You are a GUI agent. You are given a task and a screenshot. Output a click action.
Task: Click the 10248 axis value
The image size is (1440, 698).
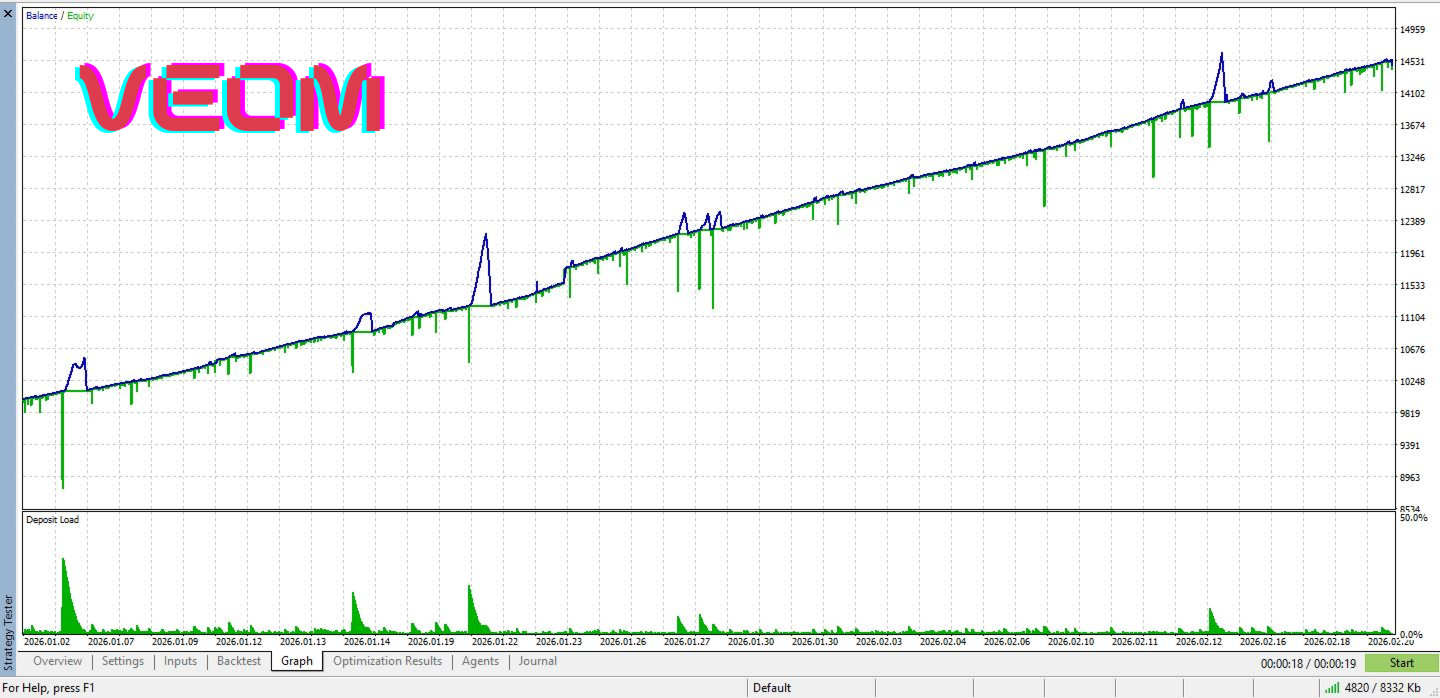click(x=1415, y=382)
